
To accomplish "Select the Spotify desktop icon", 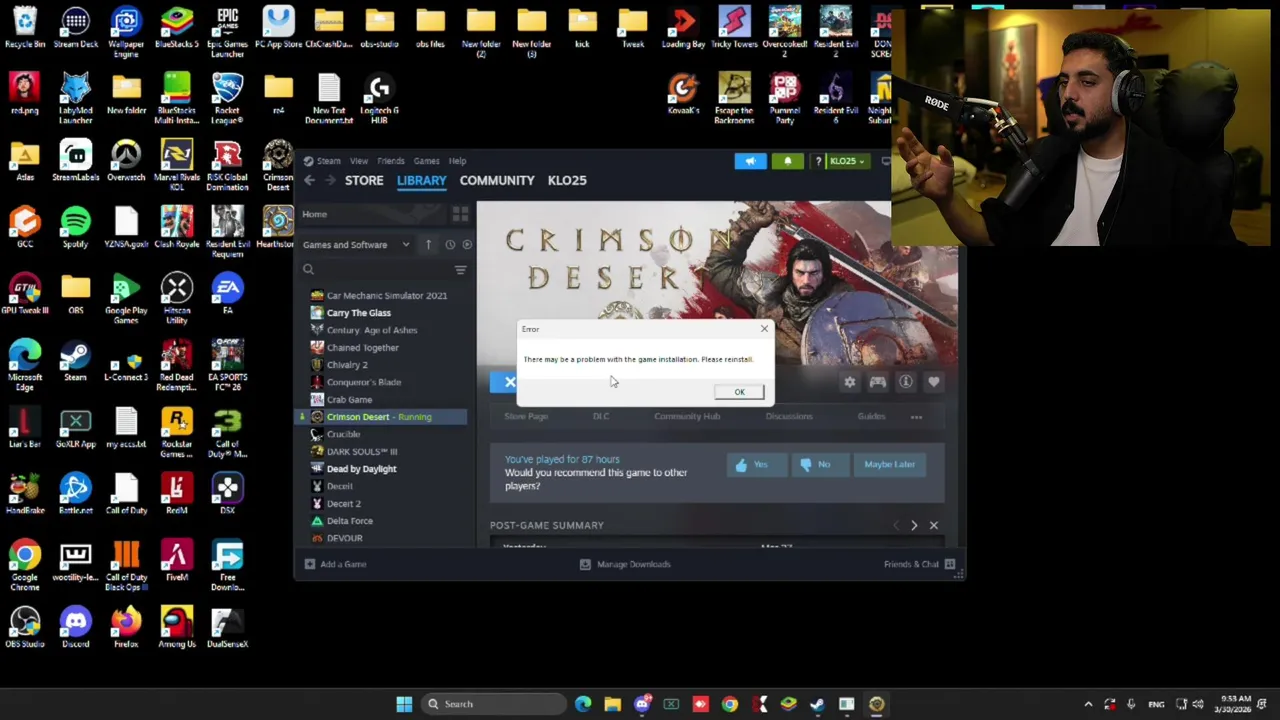I will pyautogui.click(x=75, y=228).
